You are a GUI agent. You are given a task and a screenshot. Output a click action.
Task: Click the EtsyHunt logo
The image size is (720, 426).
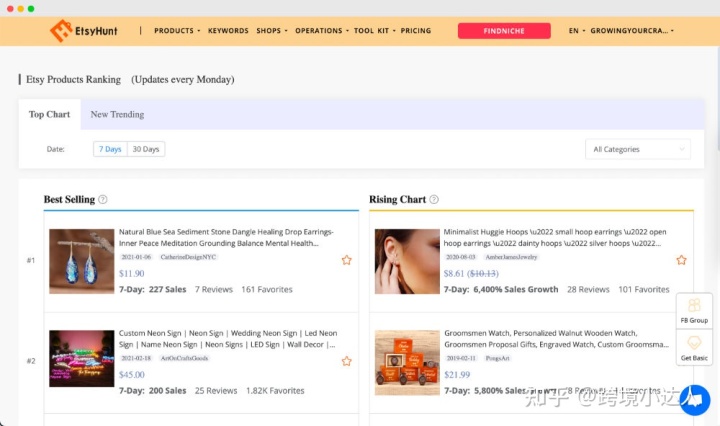click(x=84, y=31)
